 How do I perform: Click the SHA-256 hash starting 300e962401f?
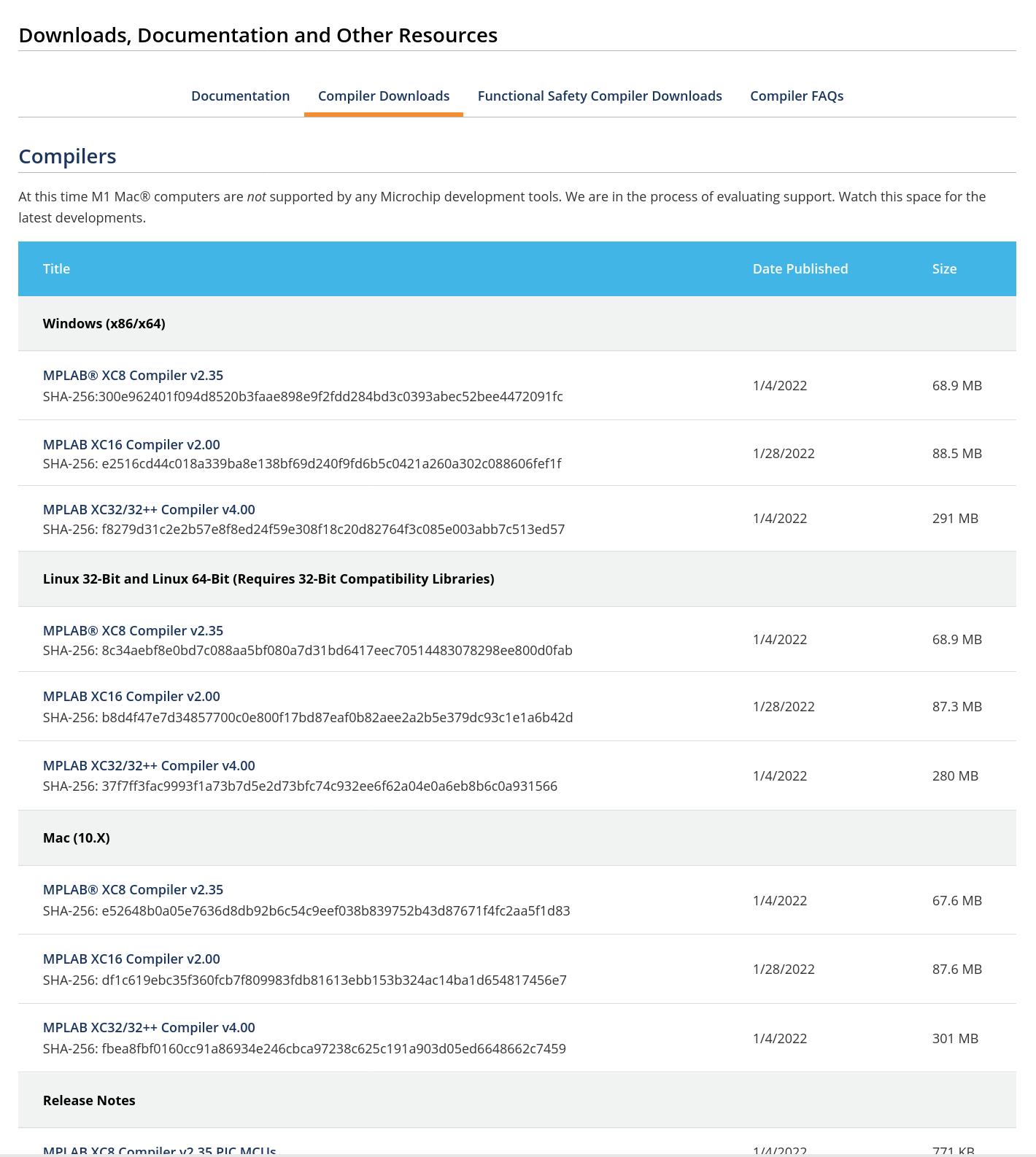pos(303,397)
